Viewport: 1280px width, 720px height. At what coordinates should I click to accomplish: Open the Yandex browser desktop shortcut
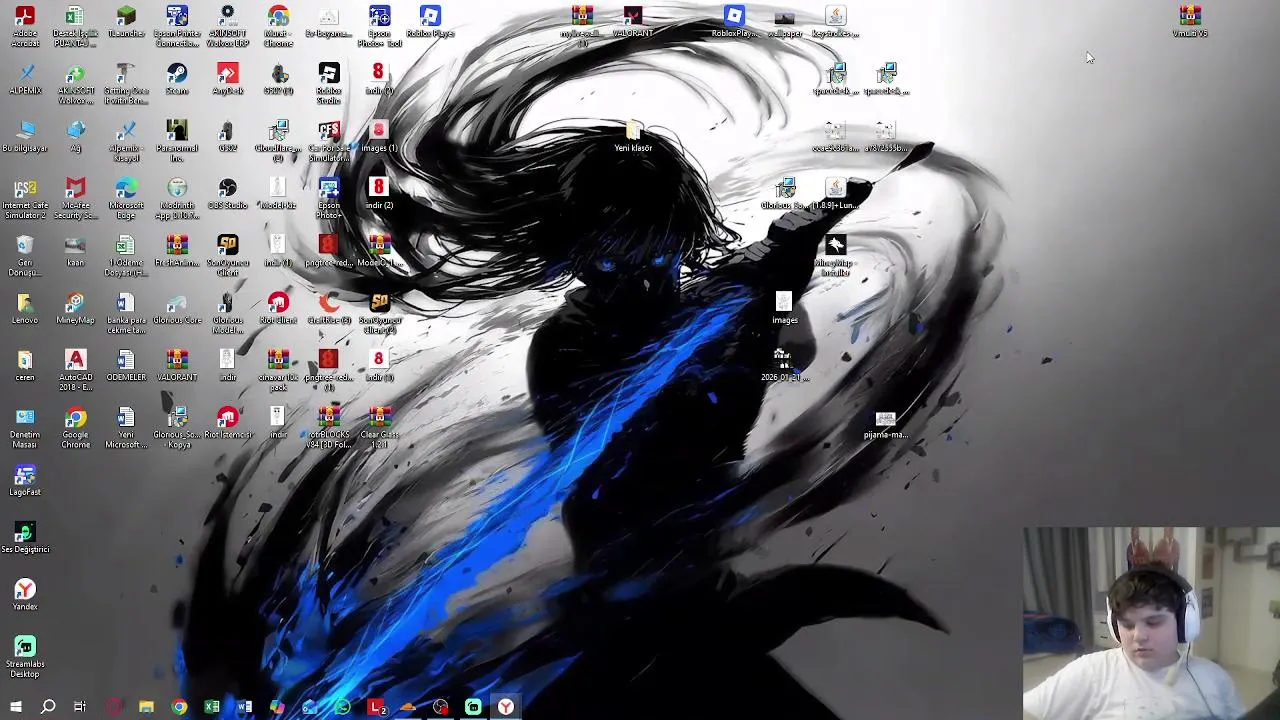[x=25, y=595]
